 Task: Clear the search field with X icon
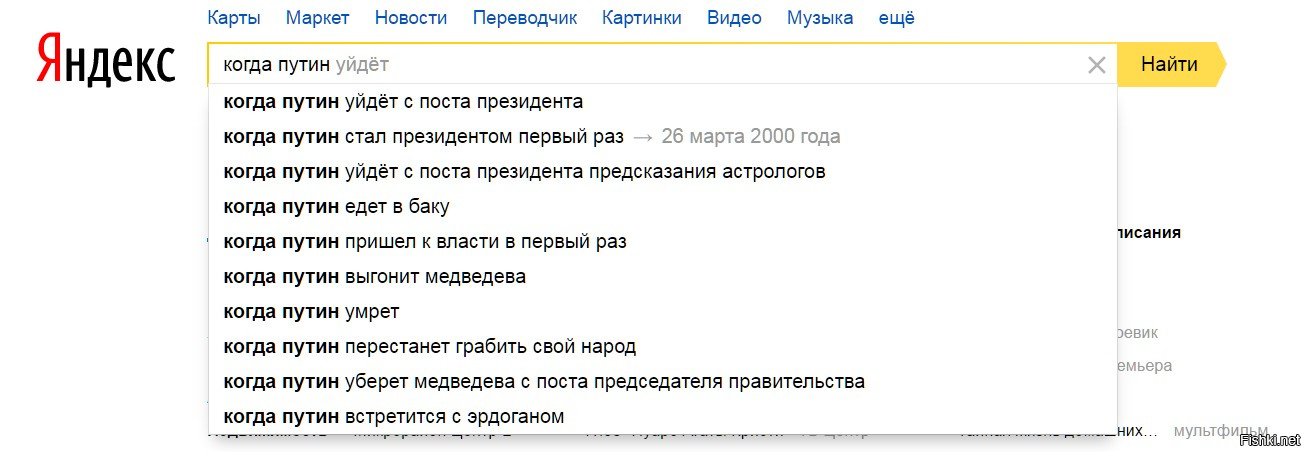pyautogui.click(x=1096, y=65)
